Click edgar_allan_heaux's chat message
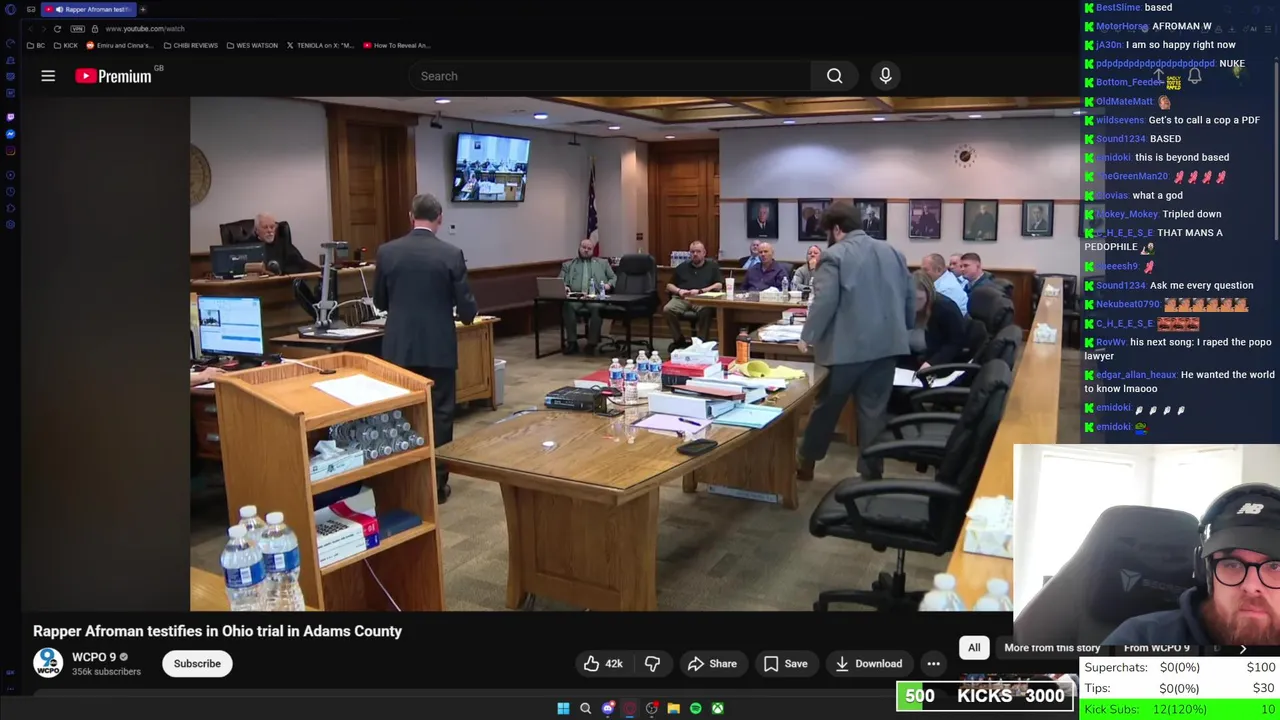The height and width of the screenshot is (720, 1280). pos(1180,382)
